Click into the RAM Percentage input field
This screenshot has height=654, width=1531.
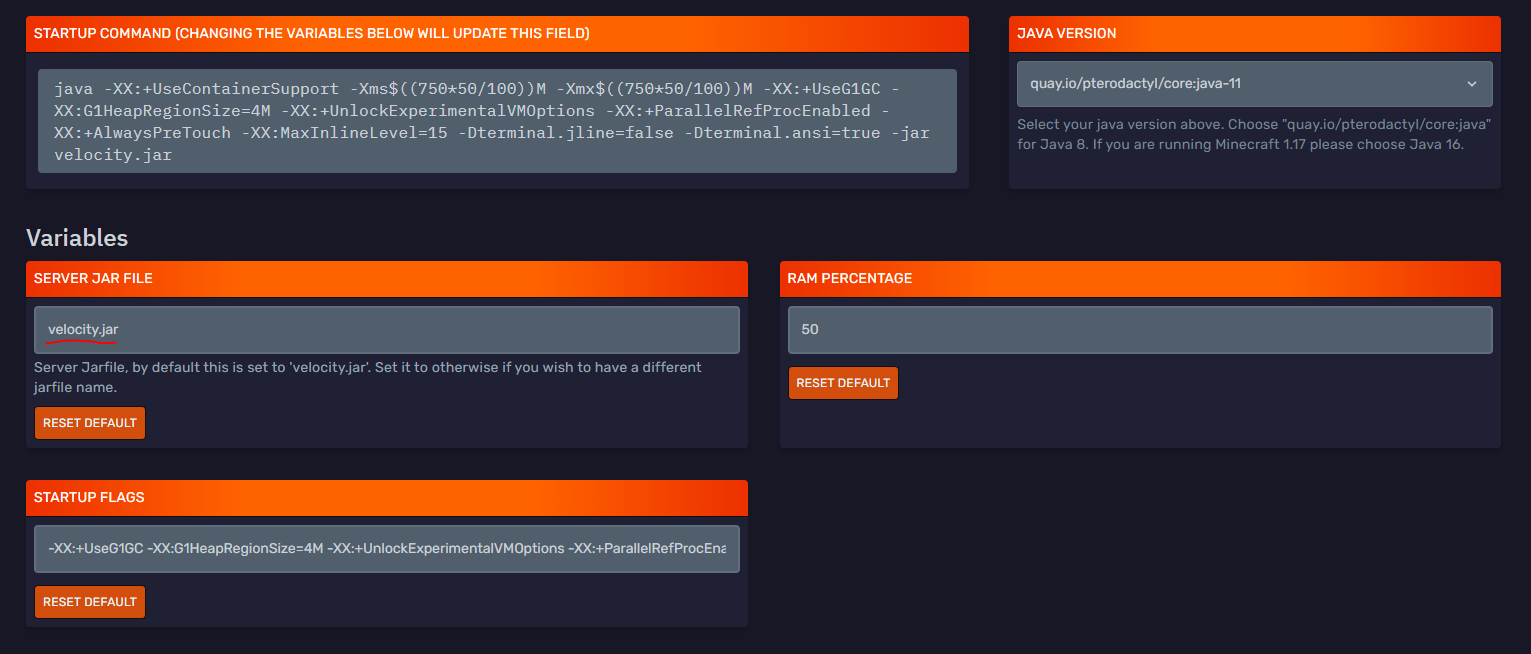[x=1140, y=330]
